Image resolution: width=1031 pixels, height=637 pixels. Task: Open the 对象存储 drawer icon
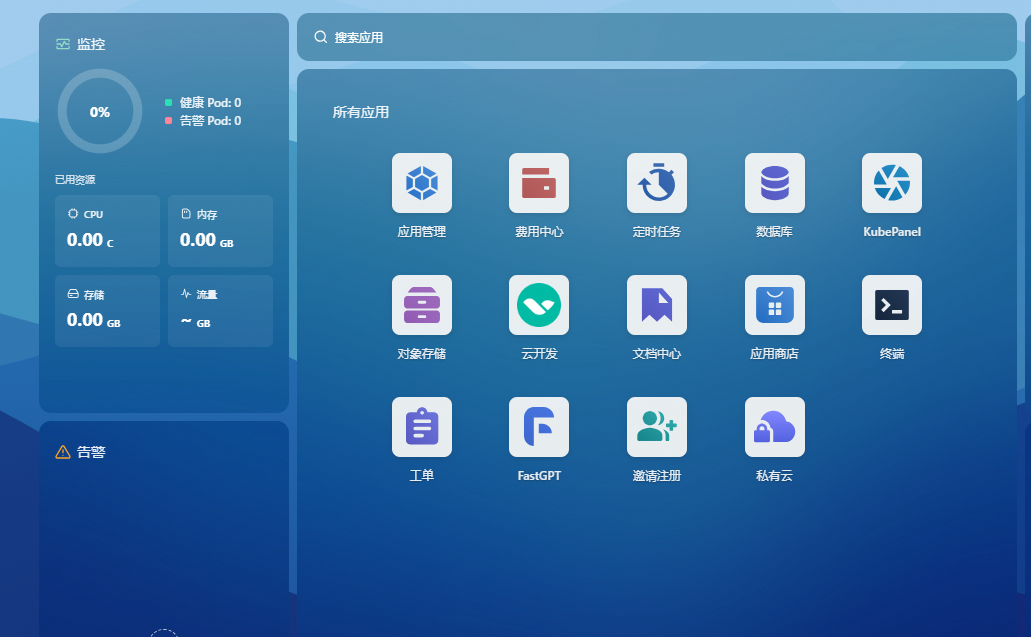tap(421, 305)
